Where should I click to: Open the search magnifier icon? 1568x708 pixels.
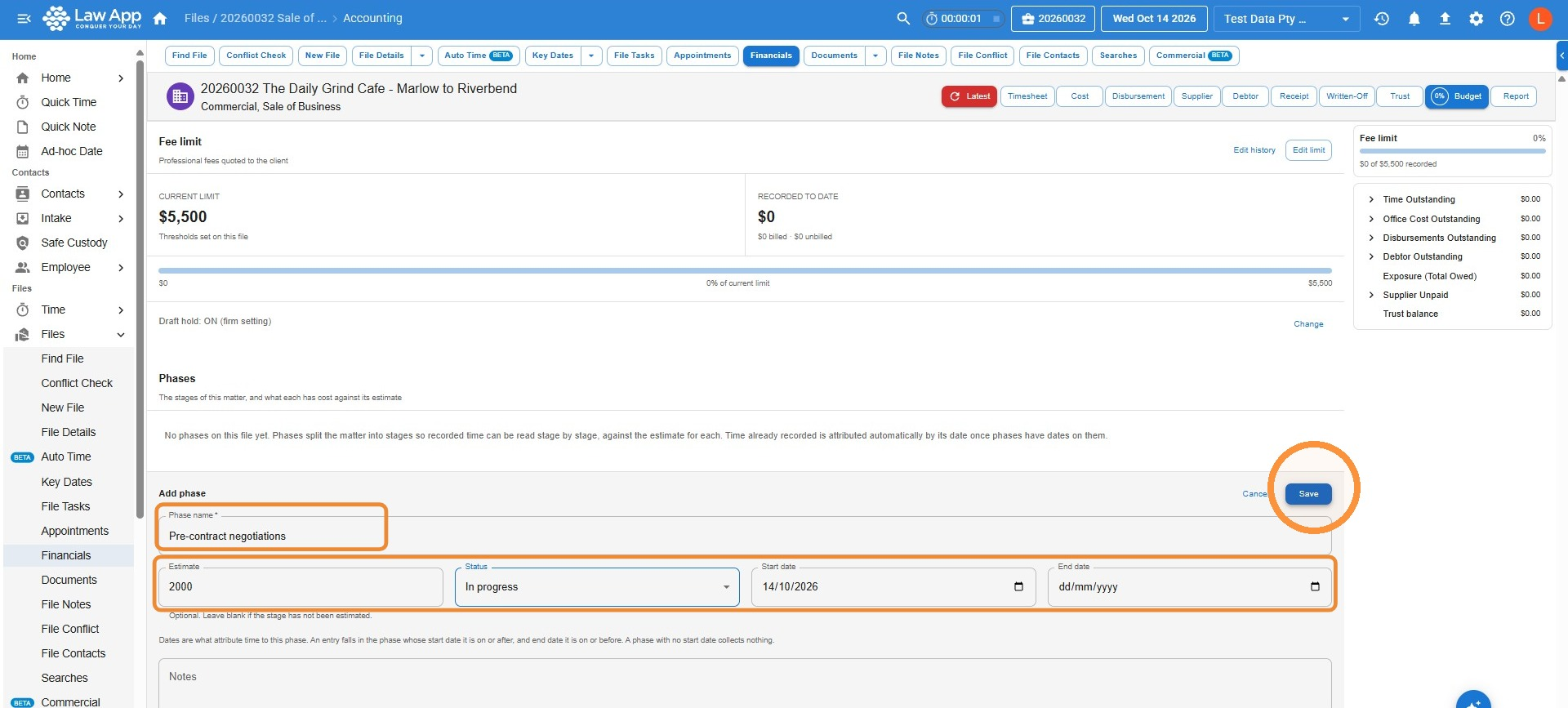tap(902, 18)
